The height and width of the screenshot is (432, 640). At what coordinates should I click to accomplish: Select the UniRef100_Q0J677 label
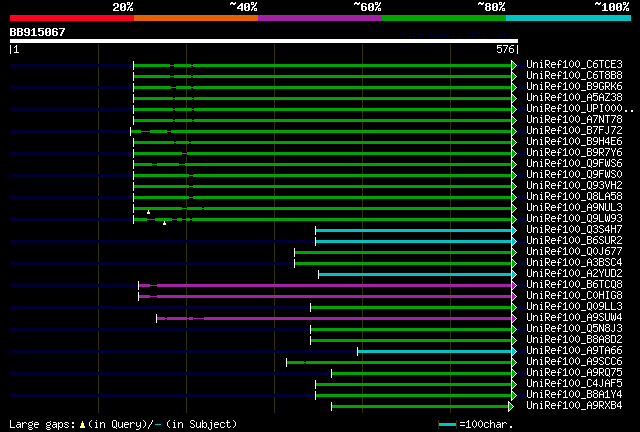click(574, 252)
